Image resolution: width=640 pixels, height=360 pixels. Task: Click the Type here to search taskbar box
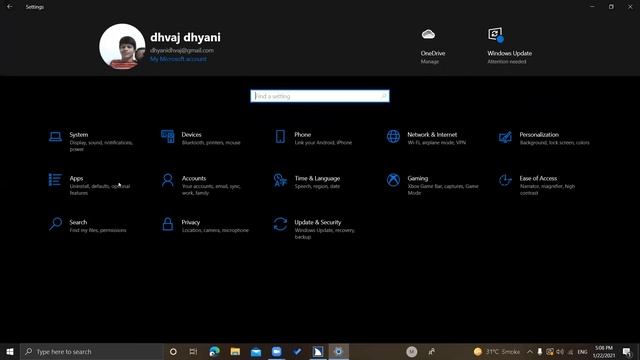click(92, 351)
